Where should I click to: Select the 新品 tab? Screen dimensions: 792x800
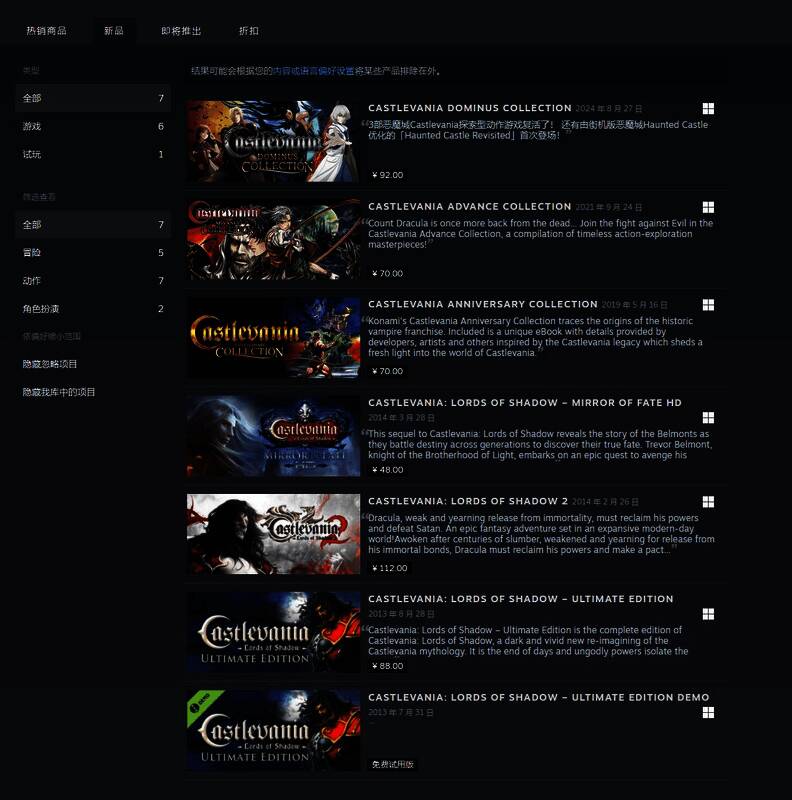[114, 31]
